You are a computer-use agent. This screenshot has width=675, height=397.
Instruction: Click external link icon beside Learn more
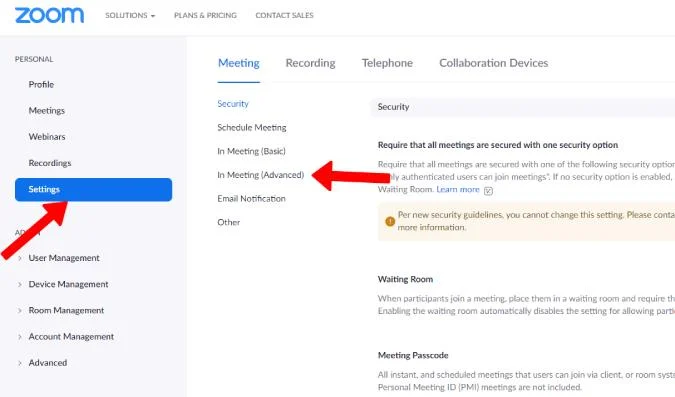click(x=488, y=191)
